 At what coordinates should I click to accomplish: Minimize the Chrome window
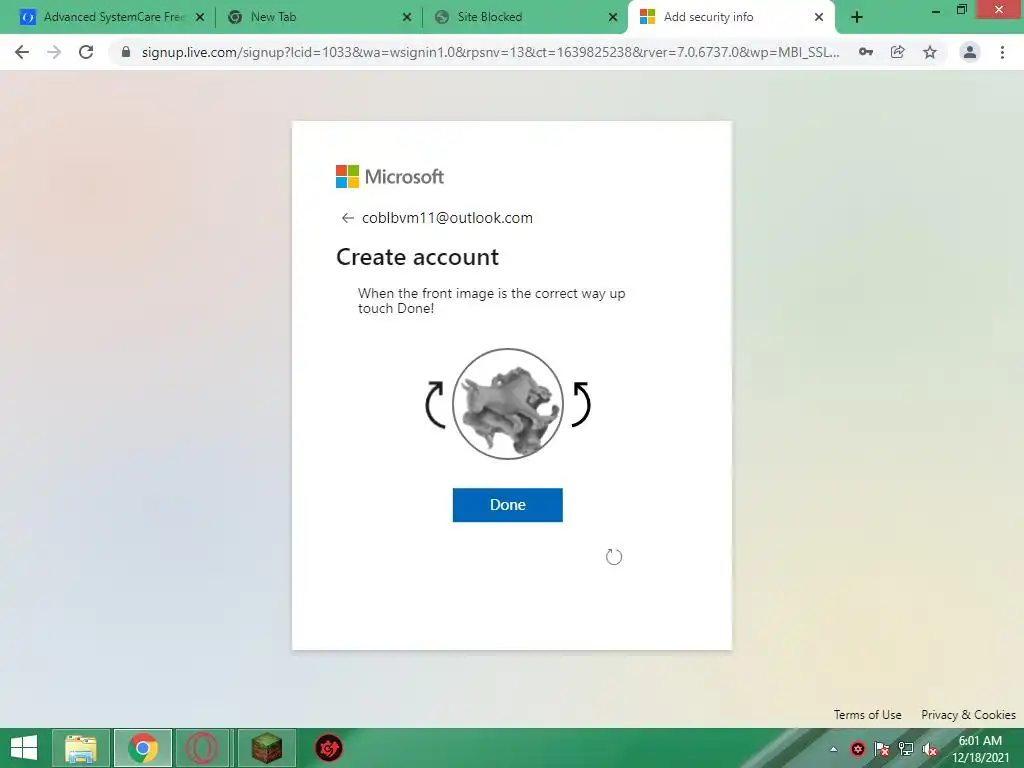[x=936, y=10]
